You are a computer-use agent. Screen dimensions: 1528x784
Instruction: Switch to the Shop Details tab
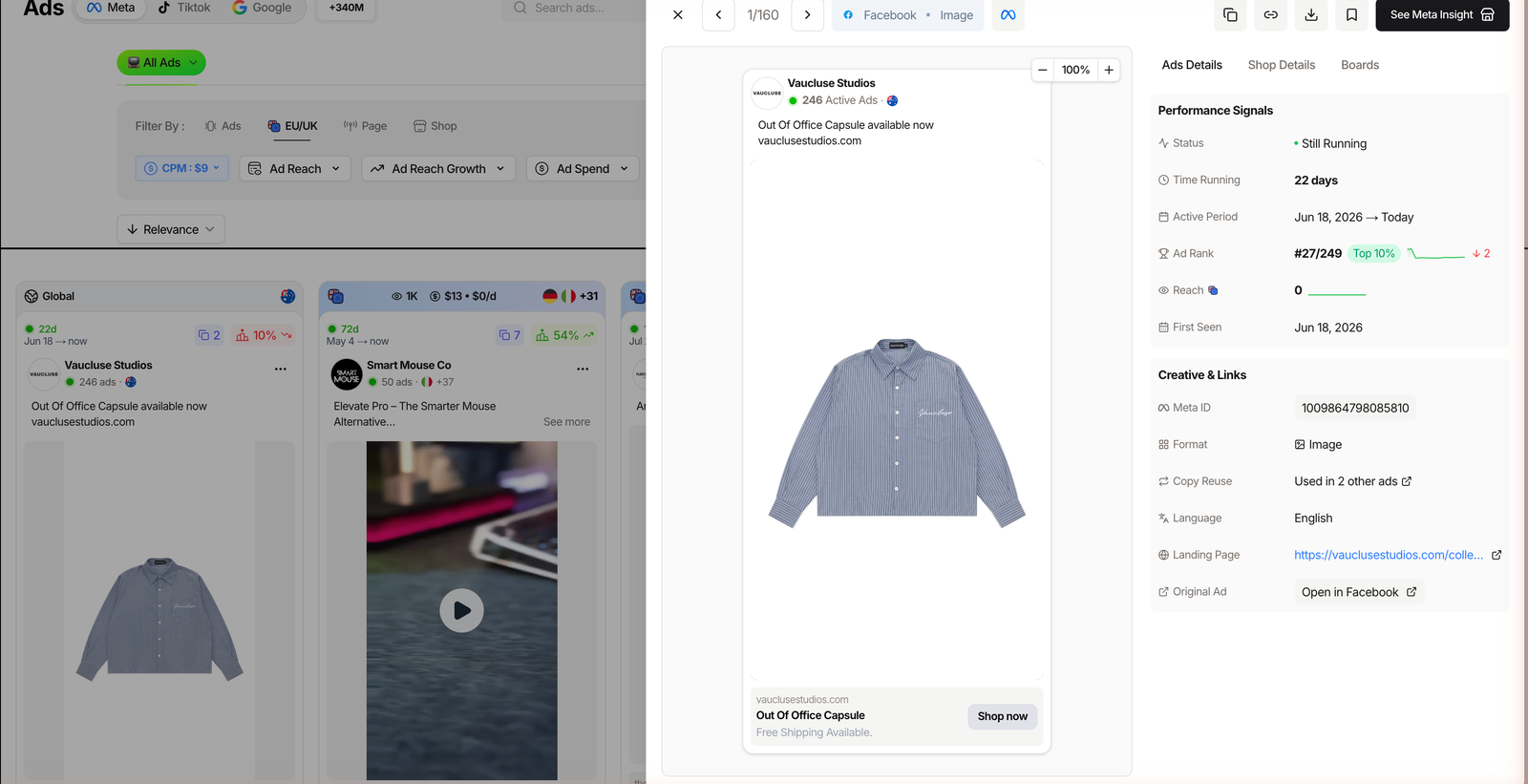click(x=1281, y=65)
